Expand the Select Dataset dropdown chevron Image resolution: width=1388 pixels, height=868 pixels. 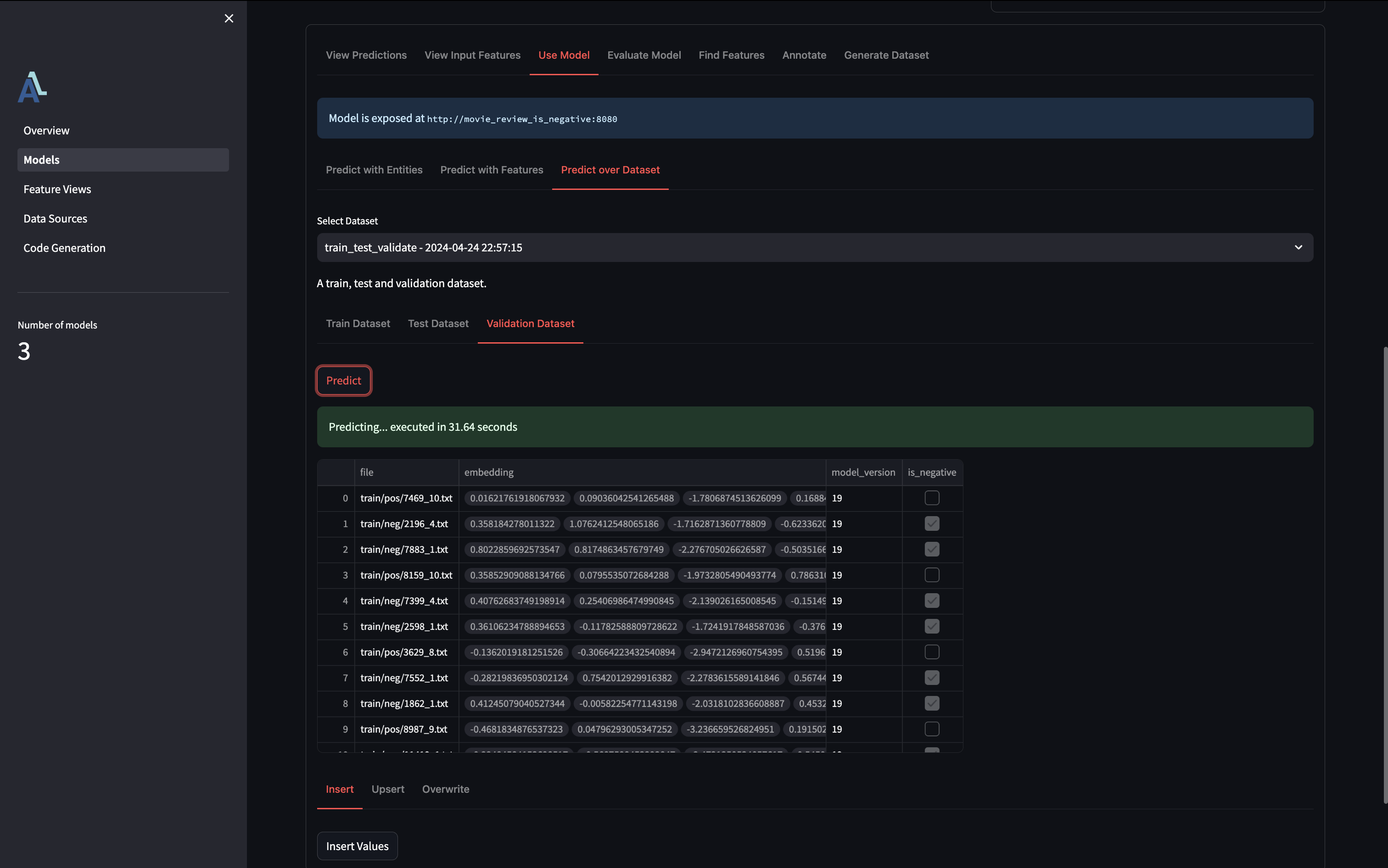click(1298, 247)
